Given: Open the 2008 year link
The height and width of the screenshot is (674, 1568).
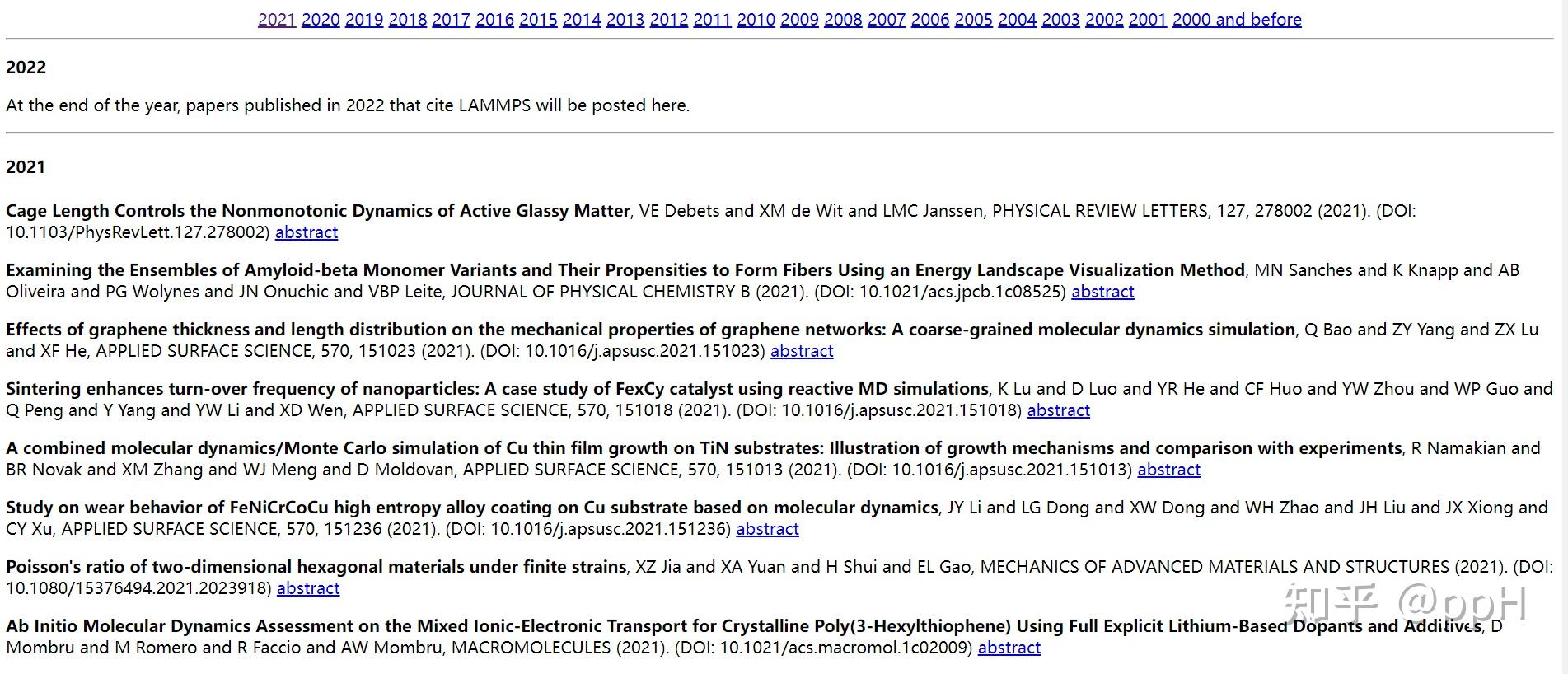Looking at the screenshot, I should (x=843, y=20).
